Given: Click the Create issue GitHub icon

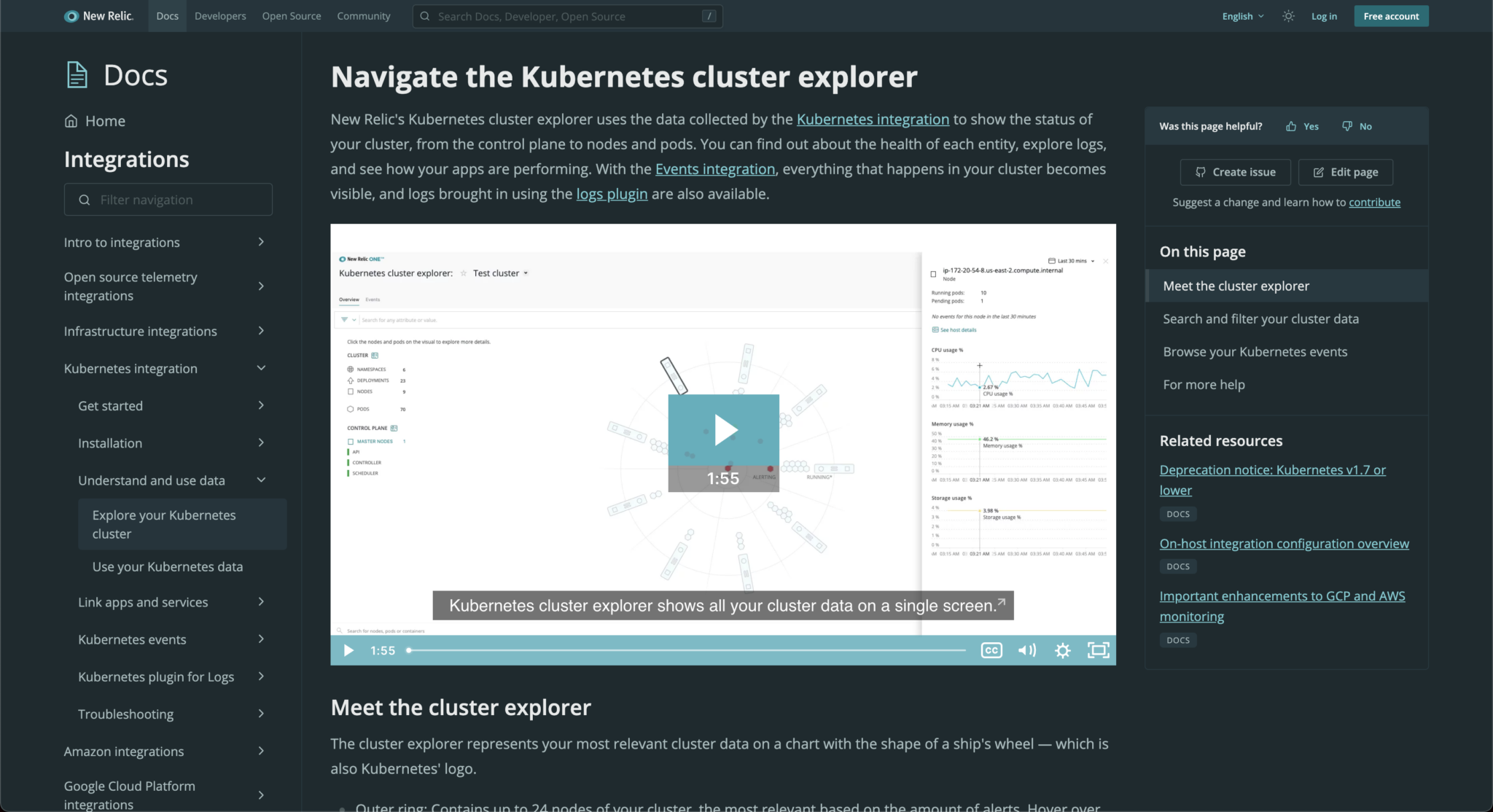Looking at the screenshot, I should 1201,172.
